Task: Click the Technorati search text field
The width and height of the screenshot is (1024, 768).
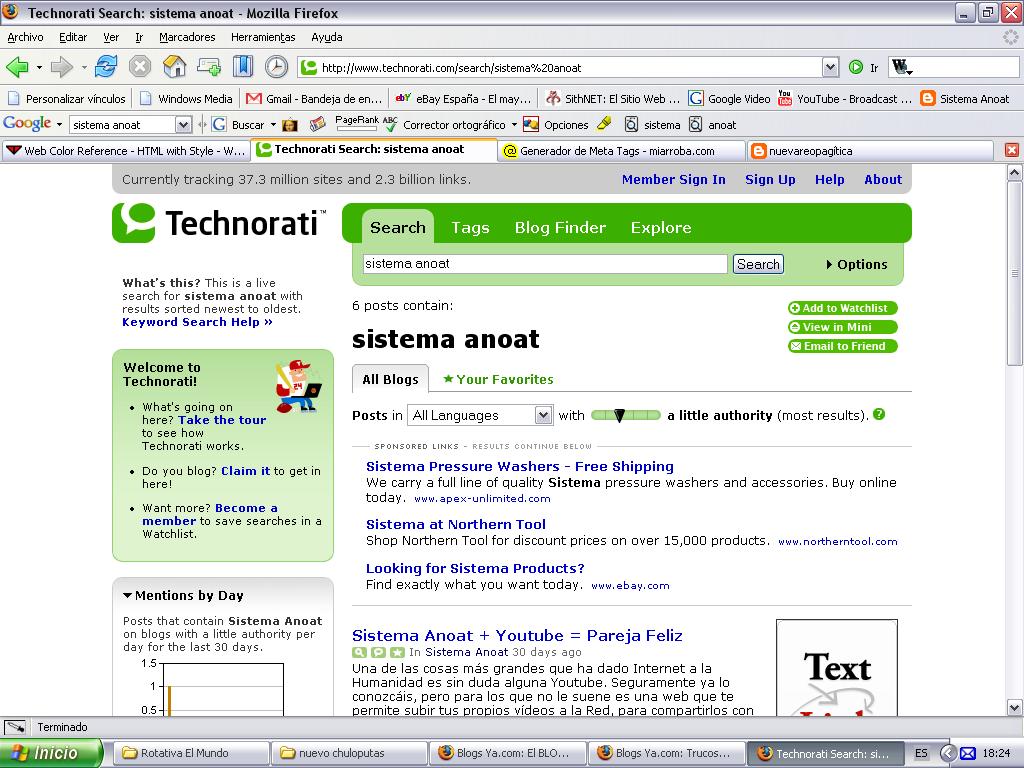Action: tap(545, 264)
